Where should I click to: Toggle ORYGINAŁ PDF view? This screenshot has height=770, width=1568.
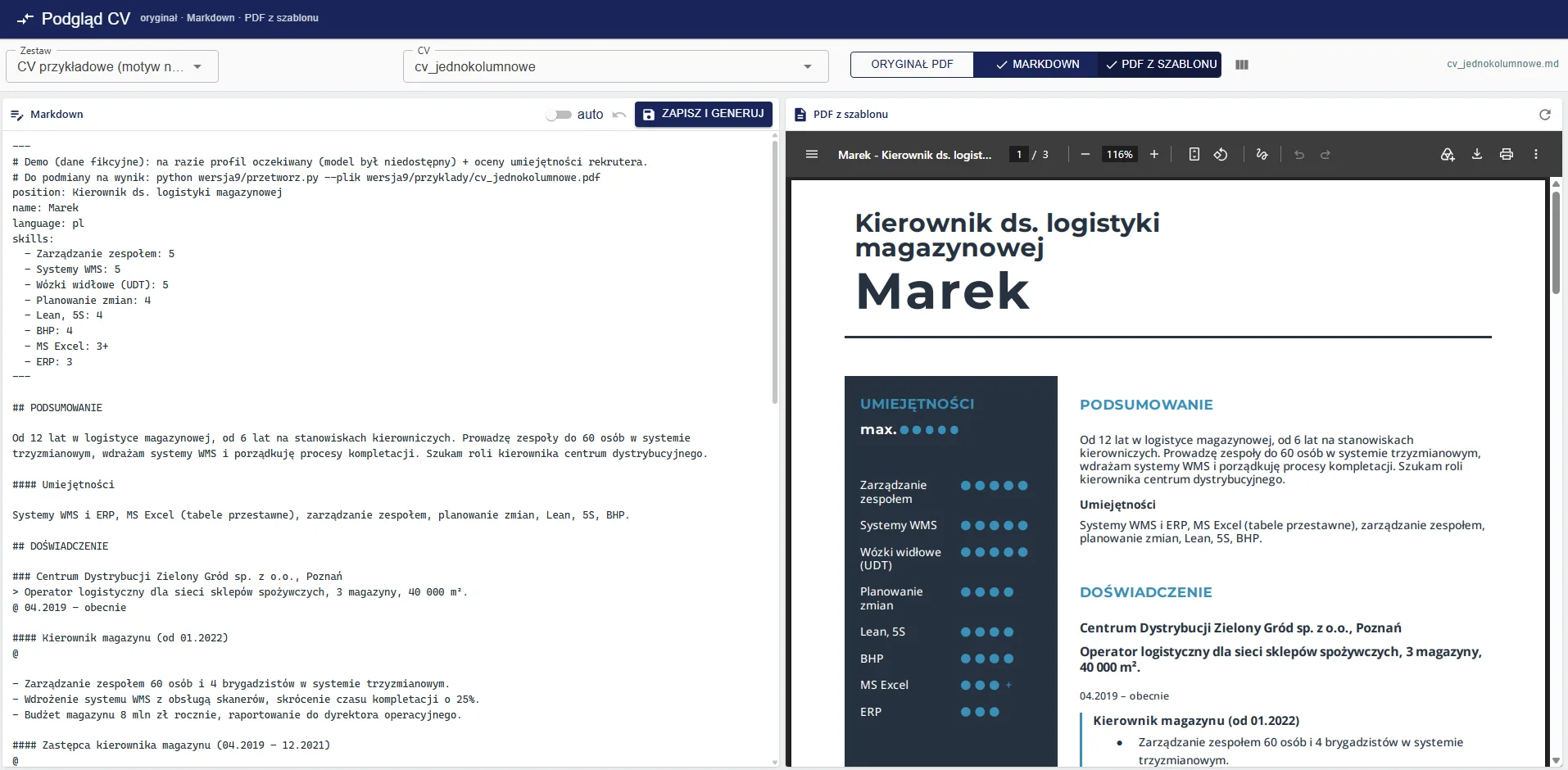pyautogui.click(x=912, y=65)
